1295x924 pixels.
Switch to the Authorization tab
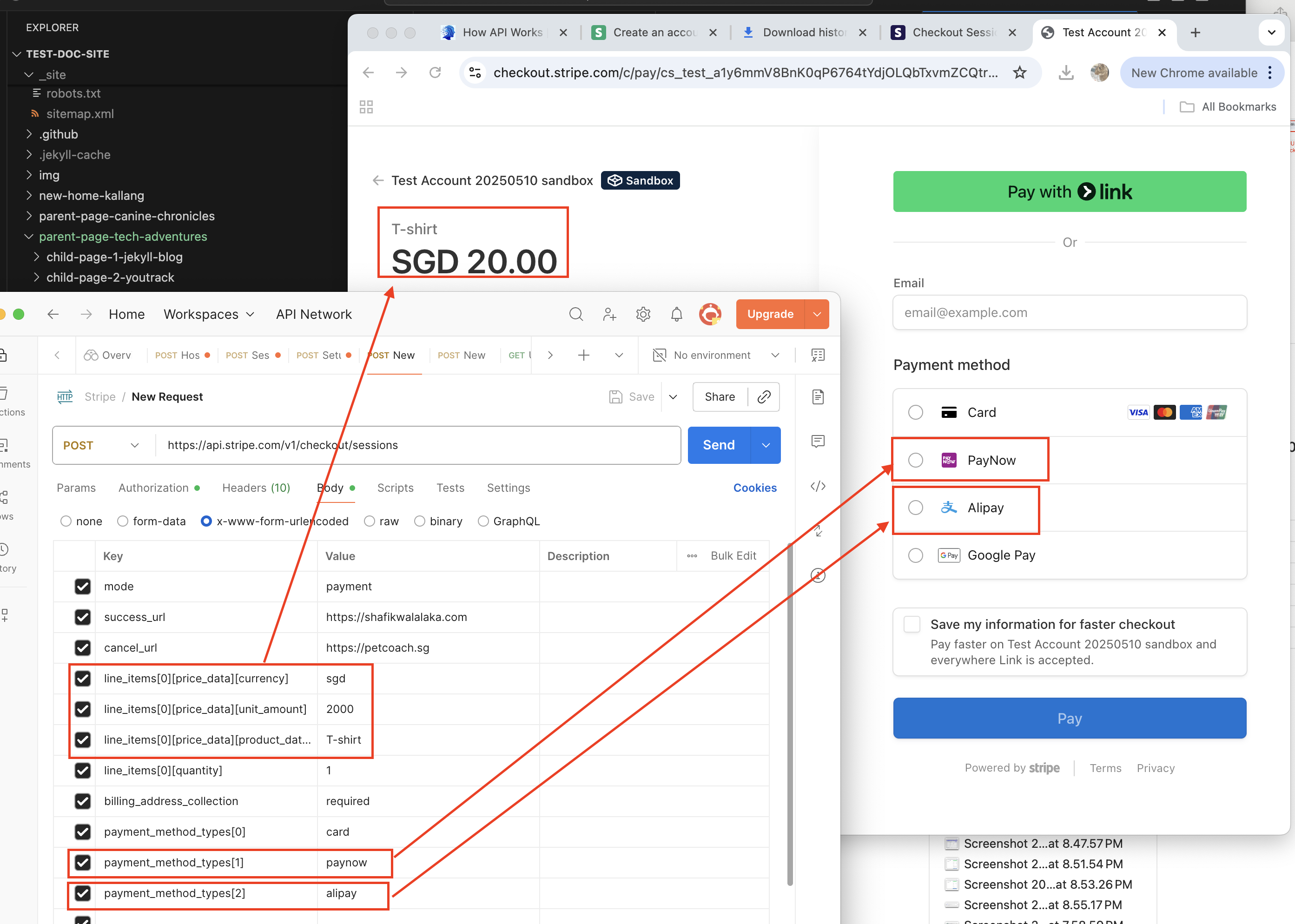pos(159,488)
